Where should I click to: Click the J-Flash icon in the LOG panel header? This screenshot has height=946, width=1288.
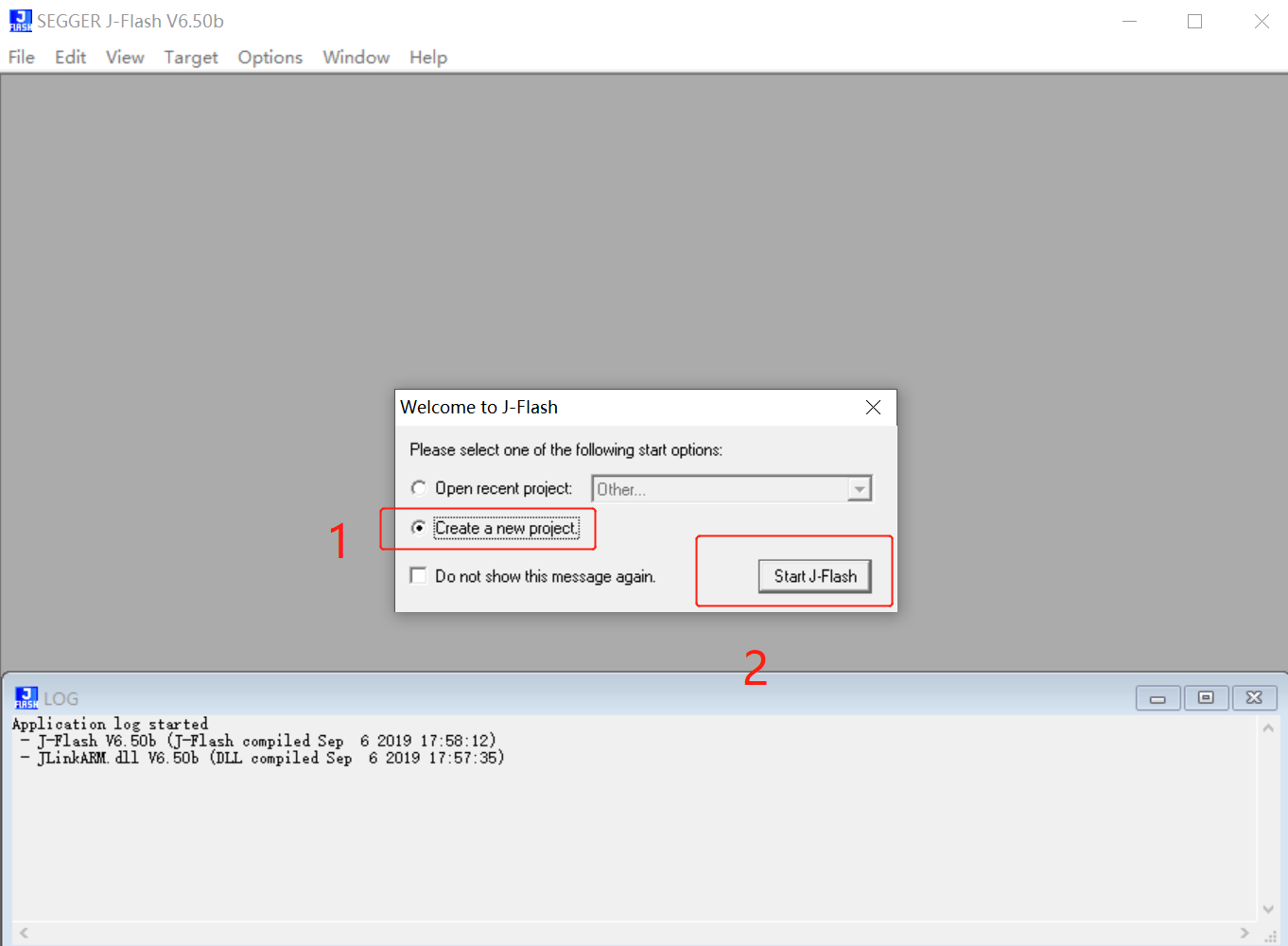point(26,698)
